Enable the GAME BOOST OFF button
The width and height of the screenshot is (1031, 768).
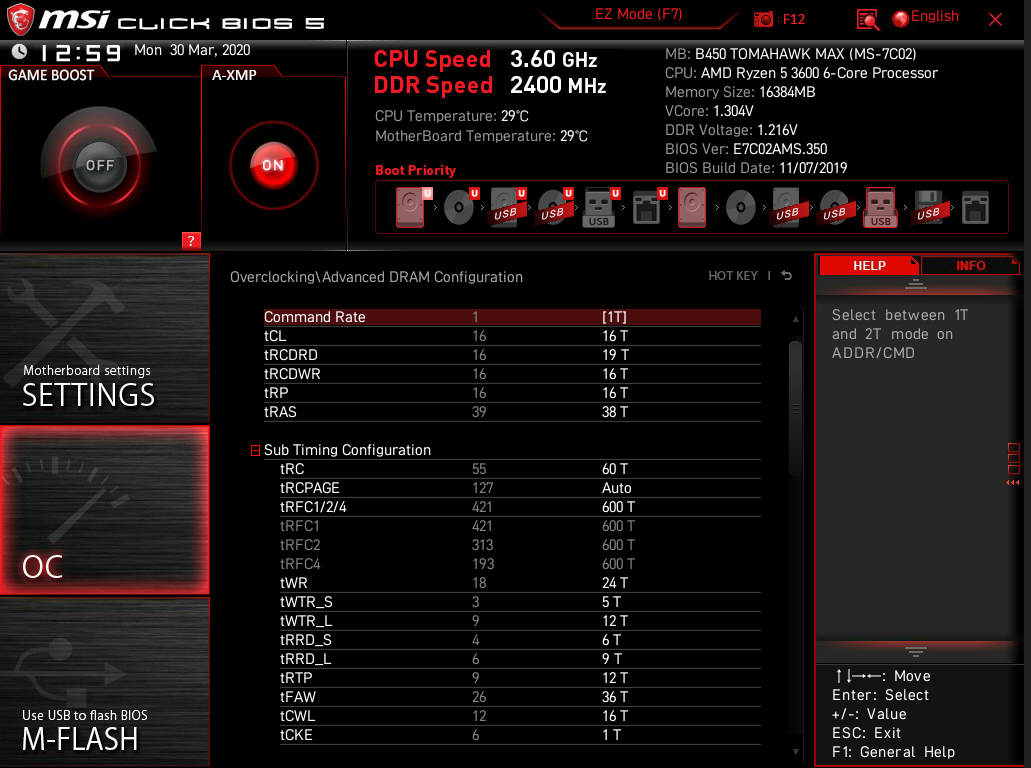tap(97, 164)
